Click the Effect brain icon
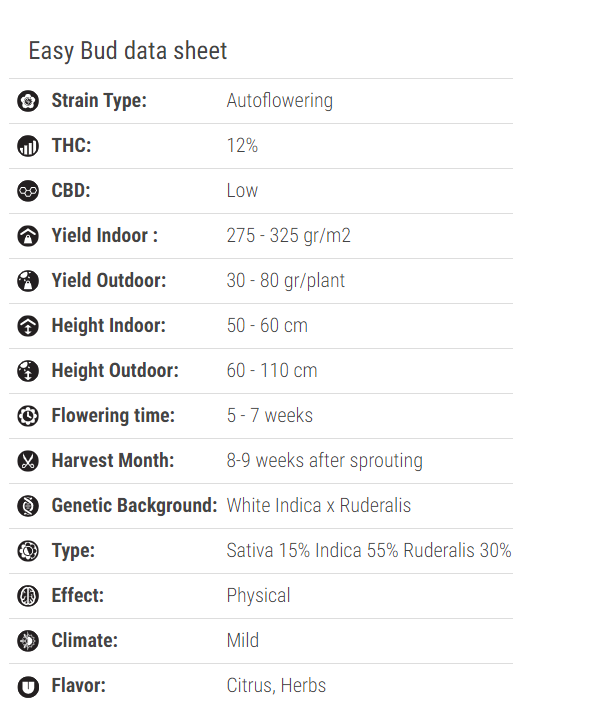 point(28,596)
